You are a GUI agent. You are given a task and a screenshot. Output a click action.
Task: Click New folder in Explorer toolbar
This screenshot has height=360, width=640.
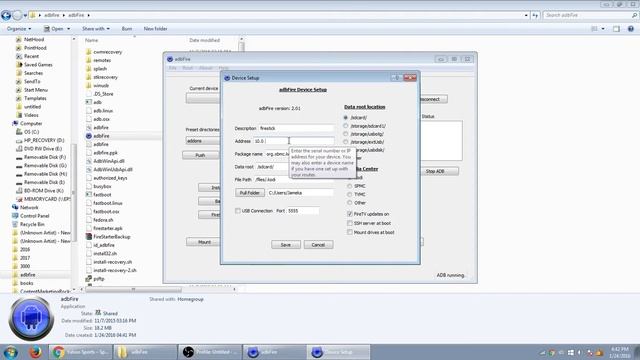[x=155, y=29]
